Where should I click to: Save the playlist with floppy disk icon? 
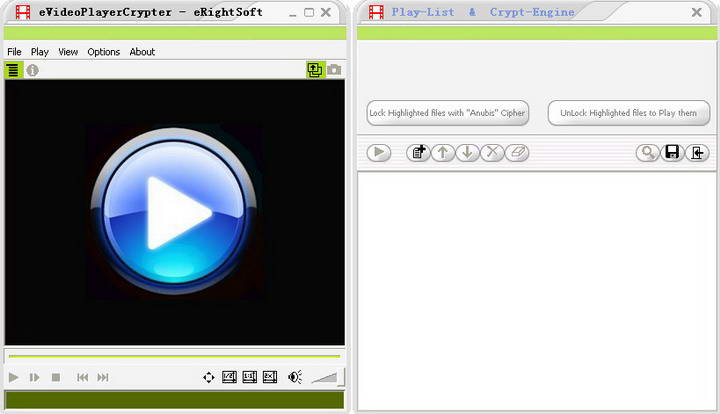tap(673, 152)
